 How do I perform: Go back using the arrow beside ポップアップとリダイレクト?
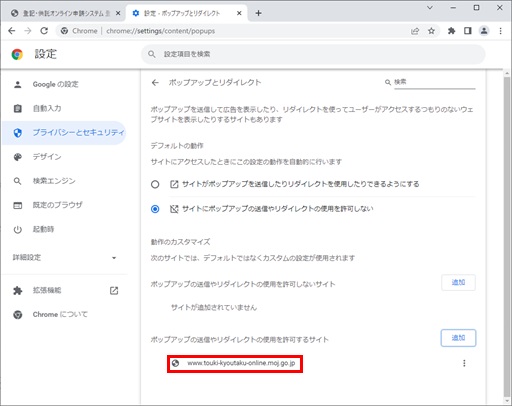pos(155,83)
